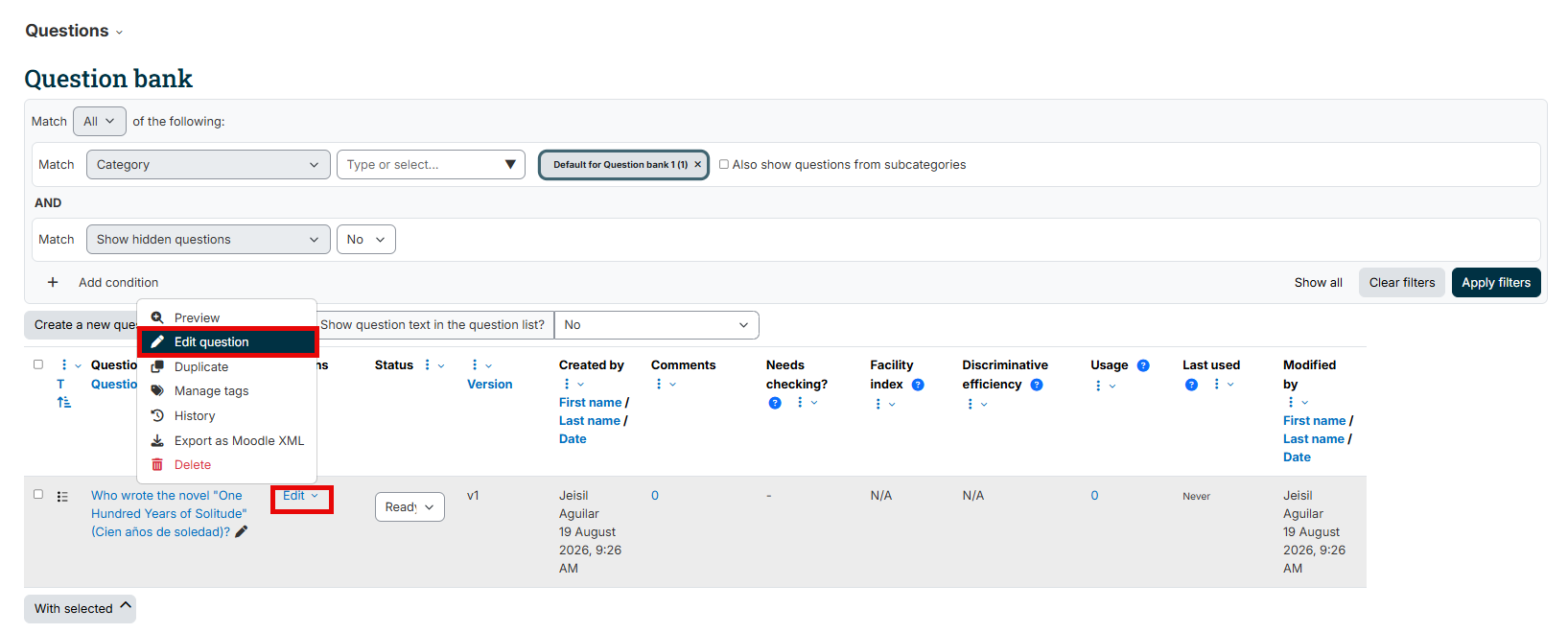Sort Created by Date
Image resolution: width=1568 pixels, height=633 pixels.
pos(573,439)
